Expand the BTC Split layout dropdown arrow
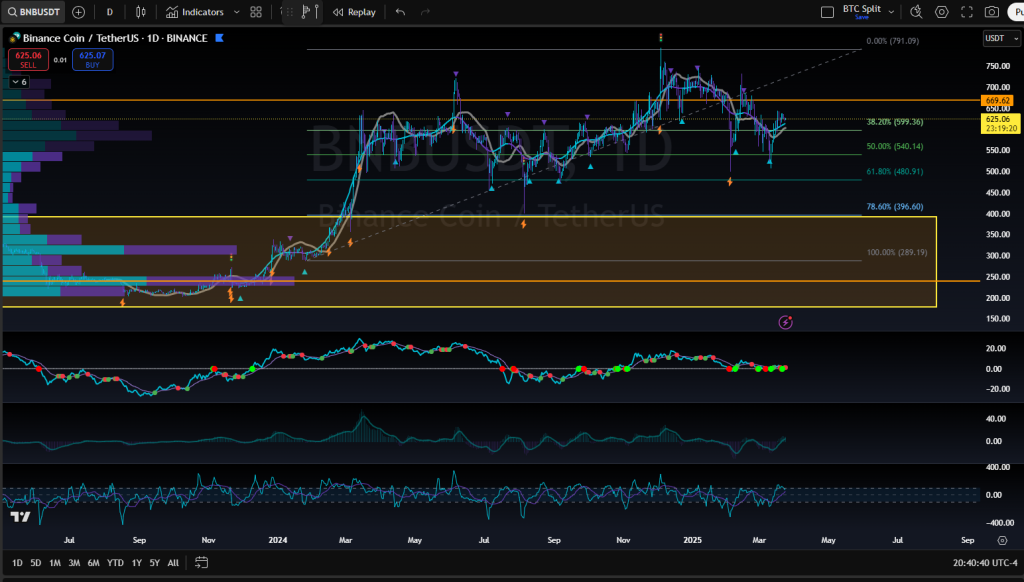 891,12
